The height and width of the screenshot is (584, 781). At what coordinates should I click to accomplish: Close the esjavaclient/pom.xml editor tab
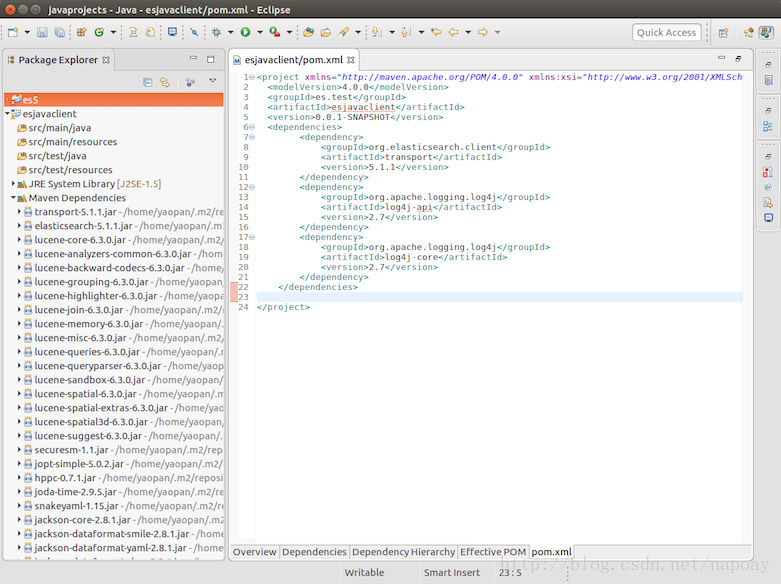tap(351, 60)
